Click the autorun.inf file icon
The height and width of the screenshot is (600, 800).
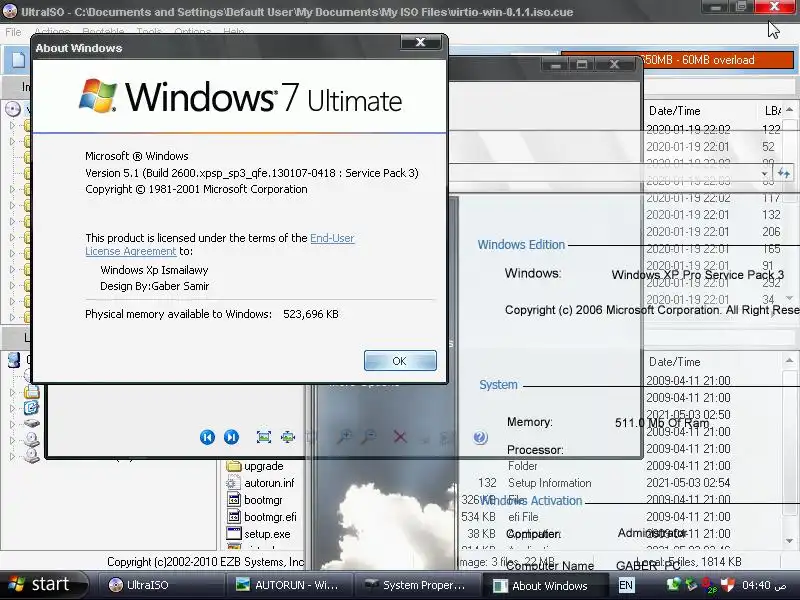click(233, 483)
